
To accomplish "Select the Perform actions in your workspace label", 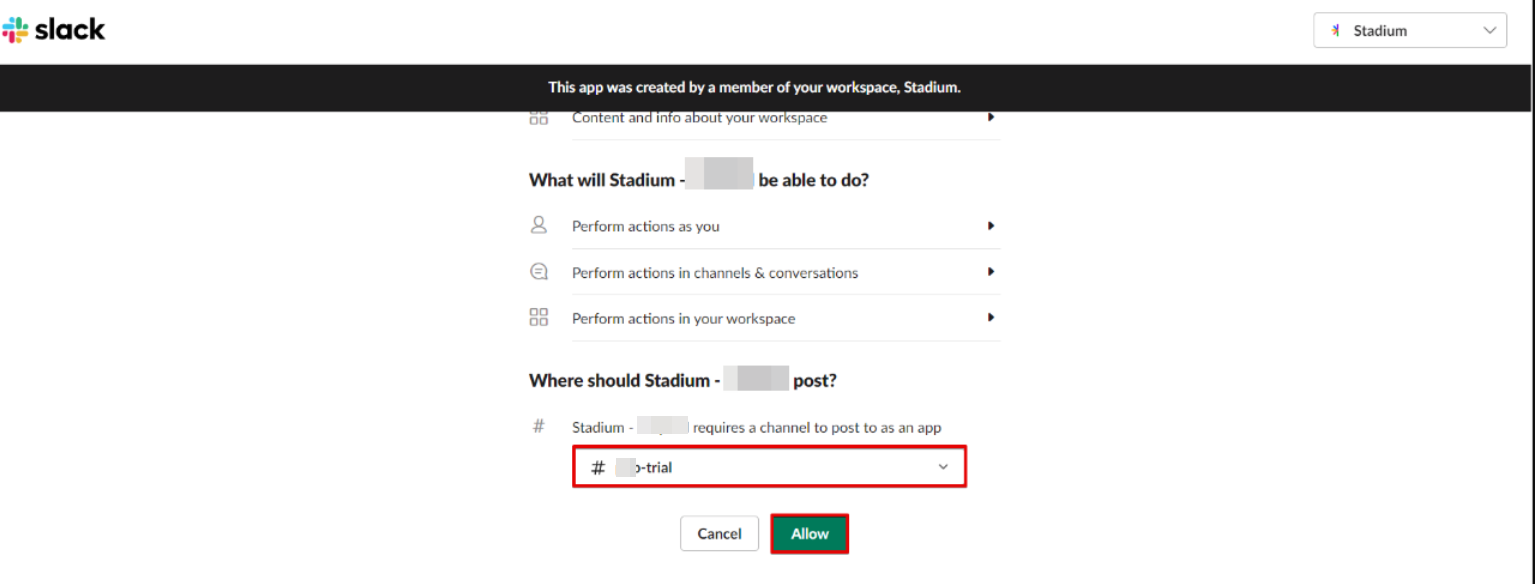I will (684, 318).
